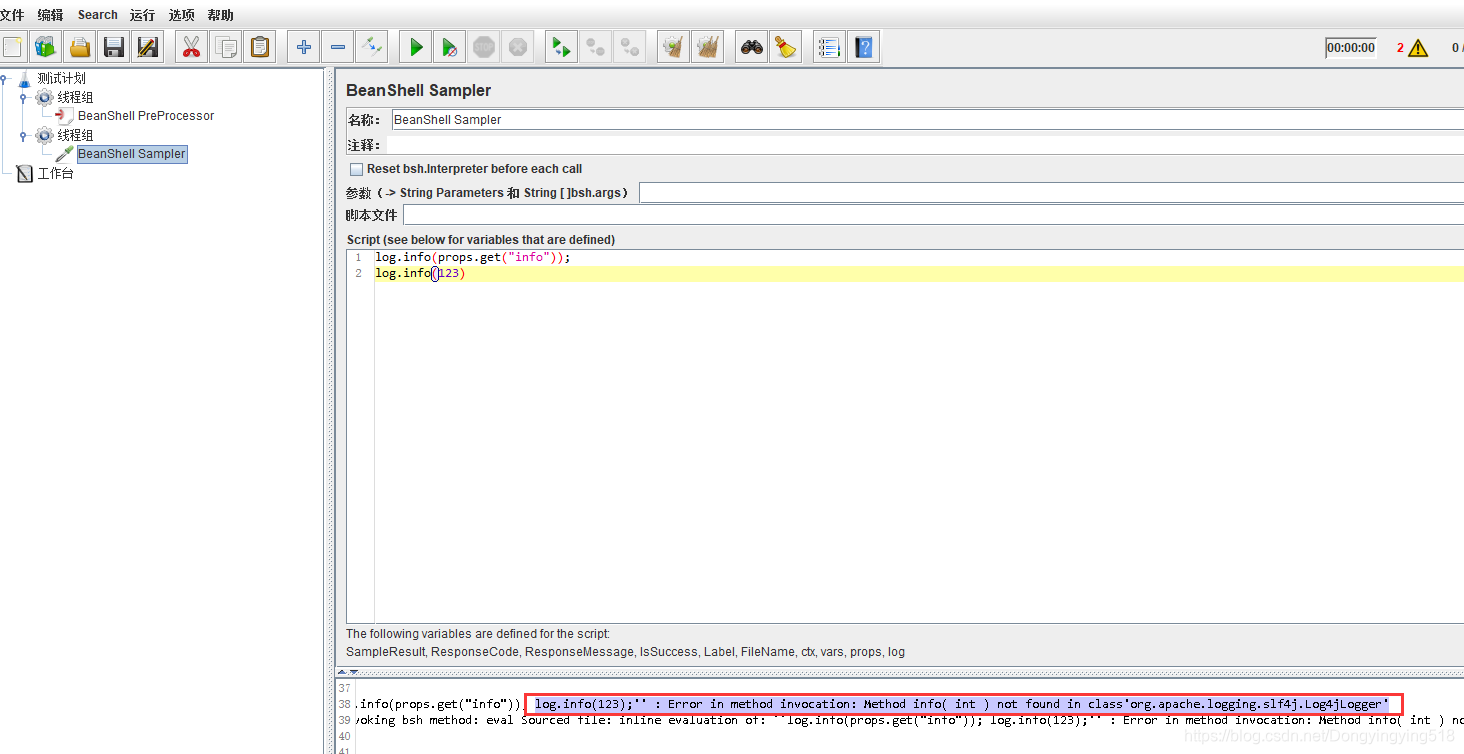Click log line 38 error message
The image size is (1464, 754).
(963, 704)
